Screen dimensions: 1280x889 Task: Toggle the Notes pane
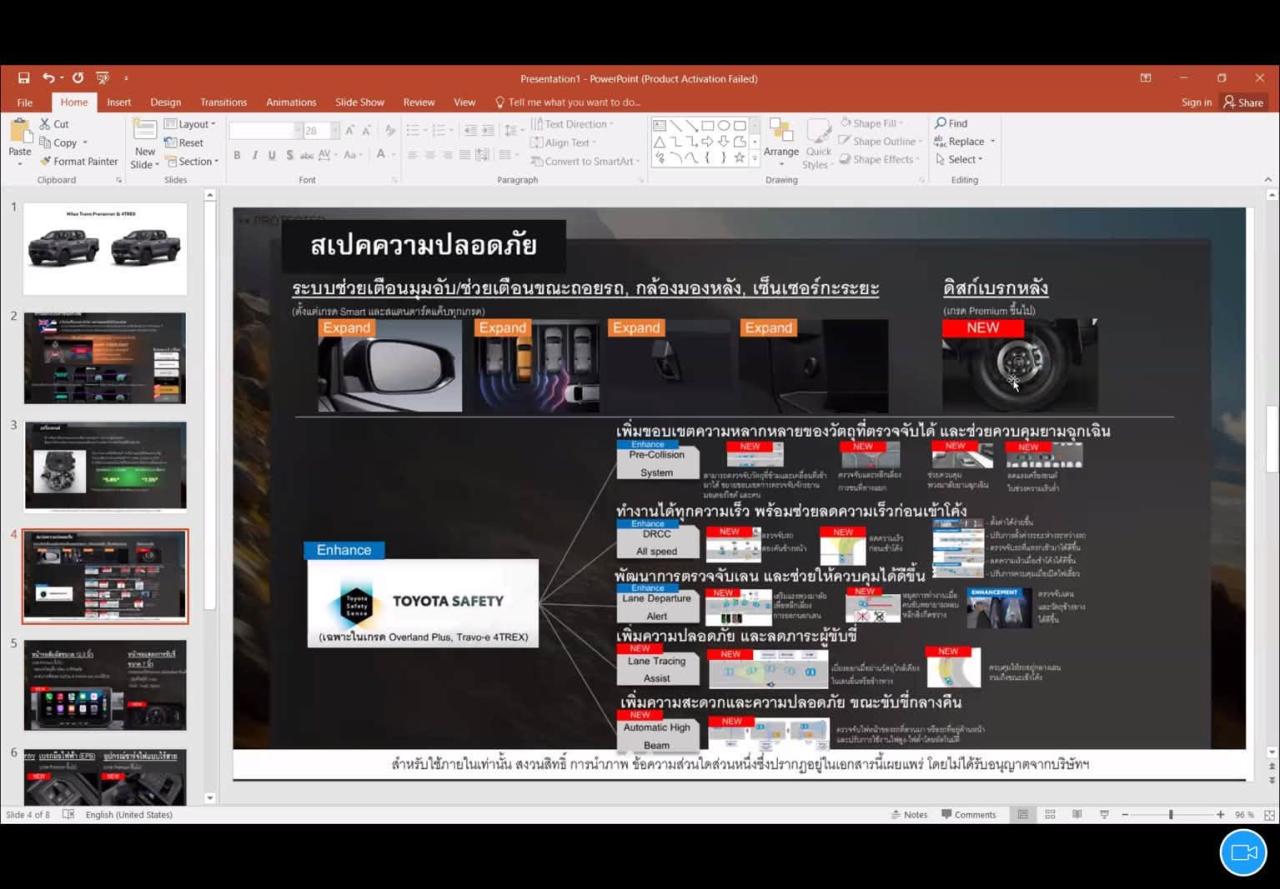point(909,815)
